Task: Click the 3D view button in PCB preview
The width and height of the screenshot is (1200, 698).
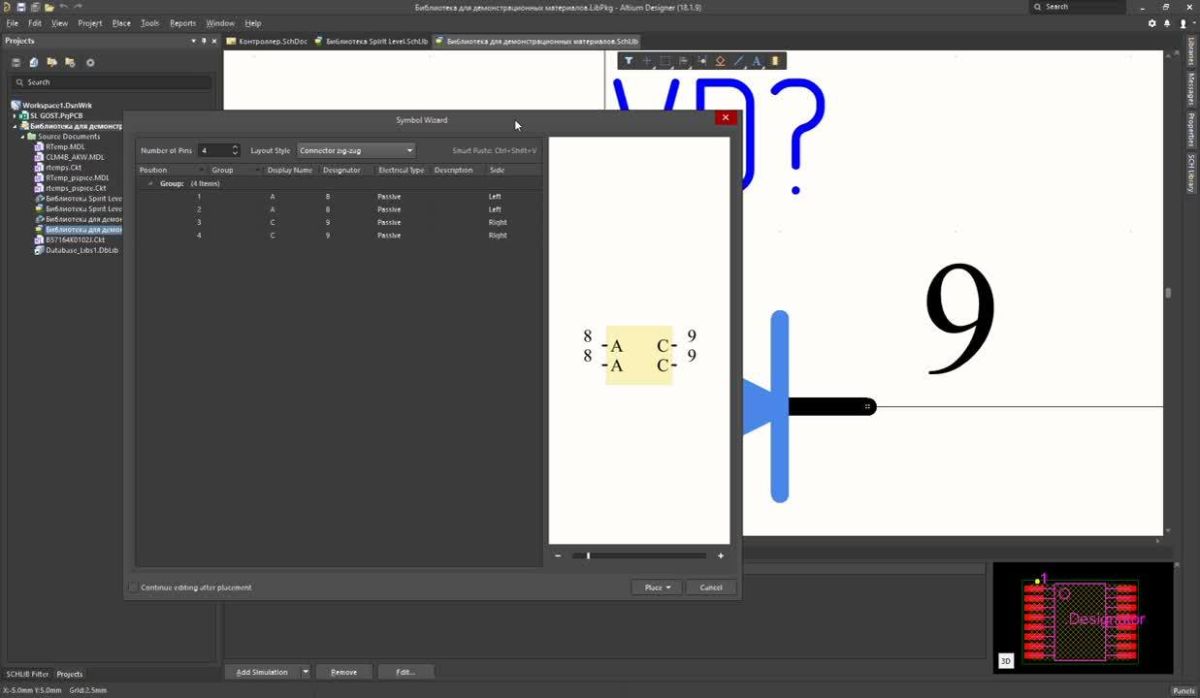Action: tap(1004, 661)
